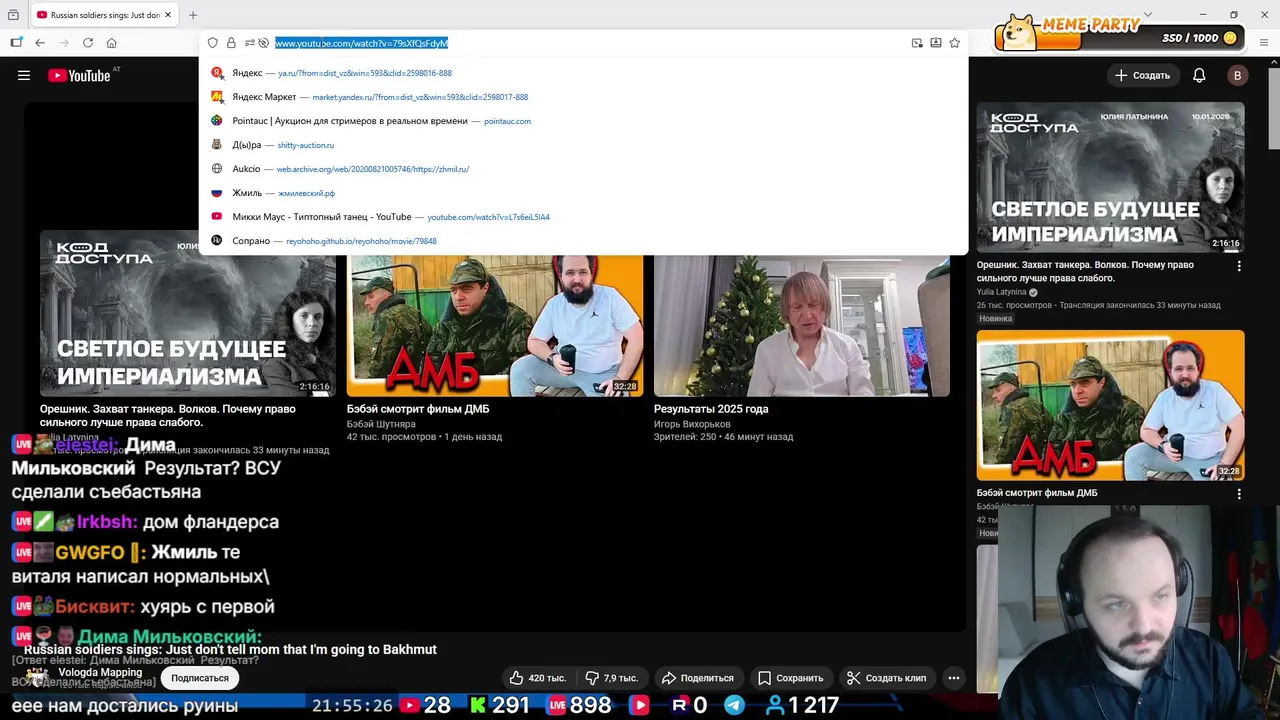Open the ДМБ endscreen thumbnail
The height and width of the screenshot is (720, 1280).
(495, 326)
